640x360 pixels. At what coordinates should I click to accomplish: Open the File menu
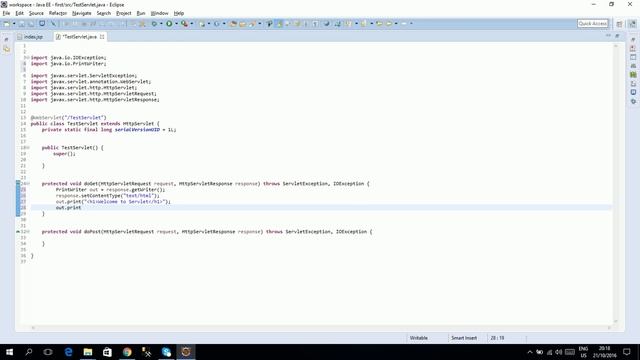pos(6,13)
